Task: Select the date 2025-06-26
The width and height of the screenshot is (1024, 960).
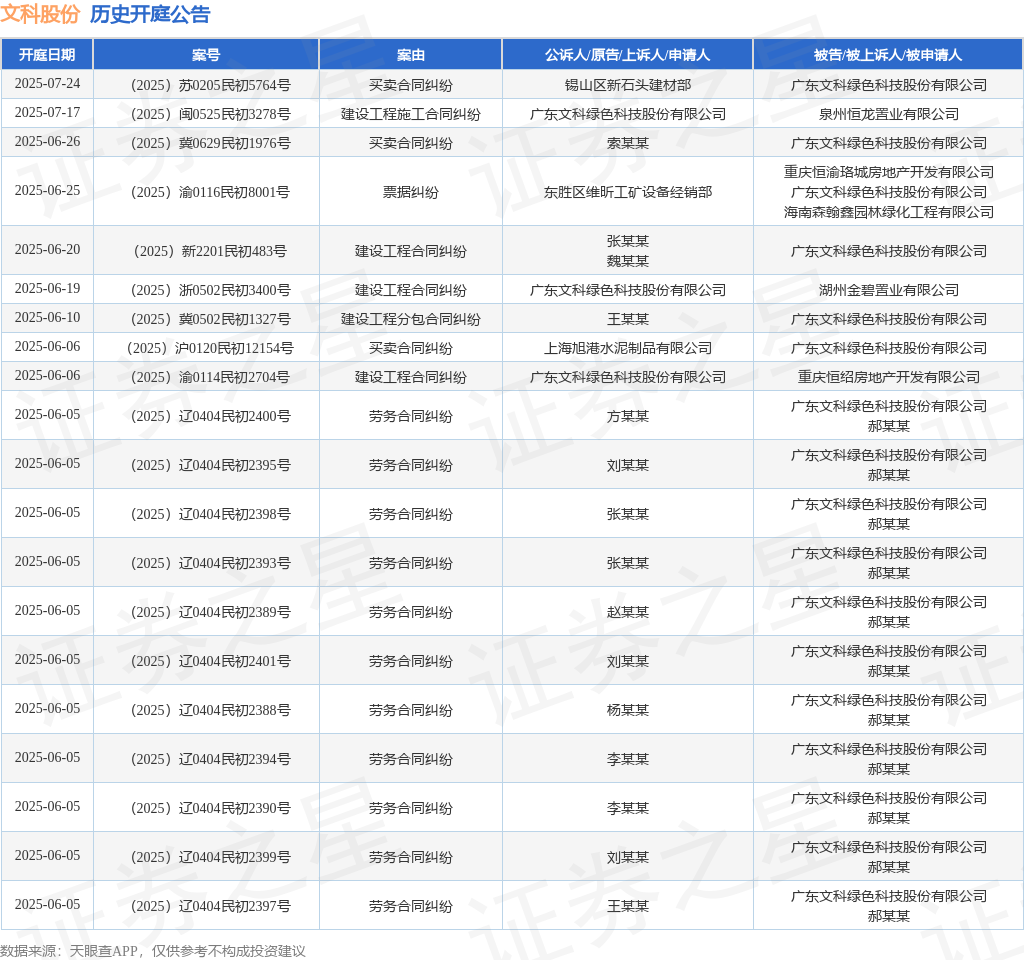Action: [47, 142]
